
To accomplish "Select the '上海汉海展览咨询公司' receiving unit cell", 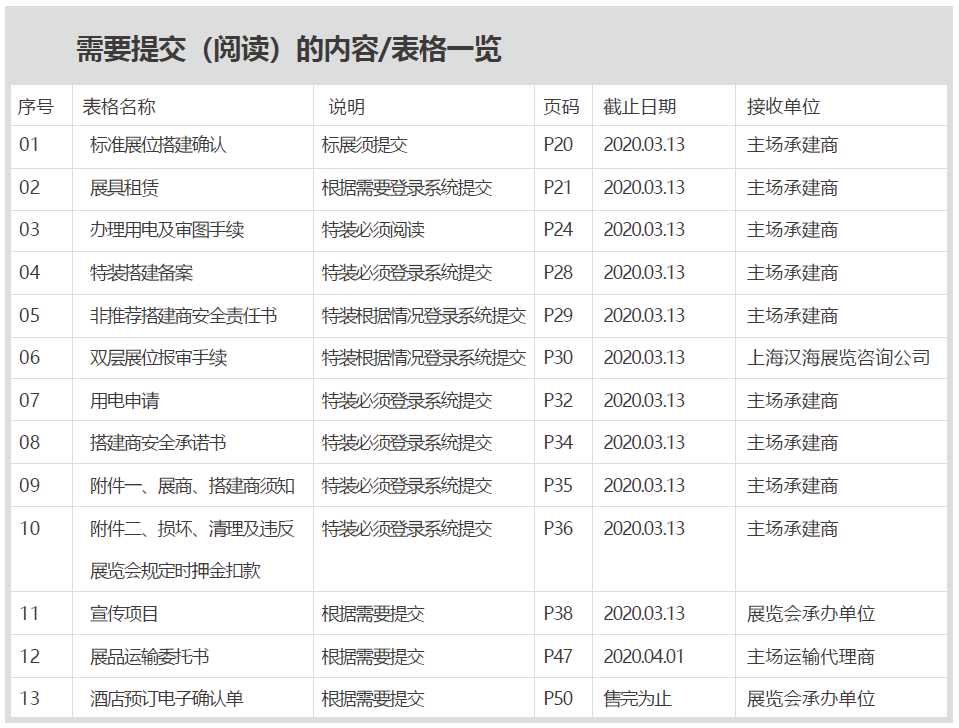I will pyautogui.click(x=838, y=358).
